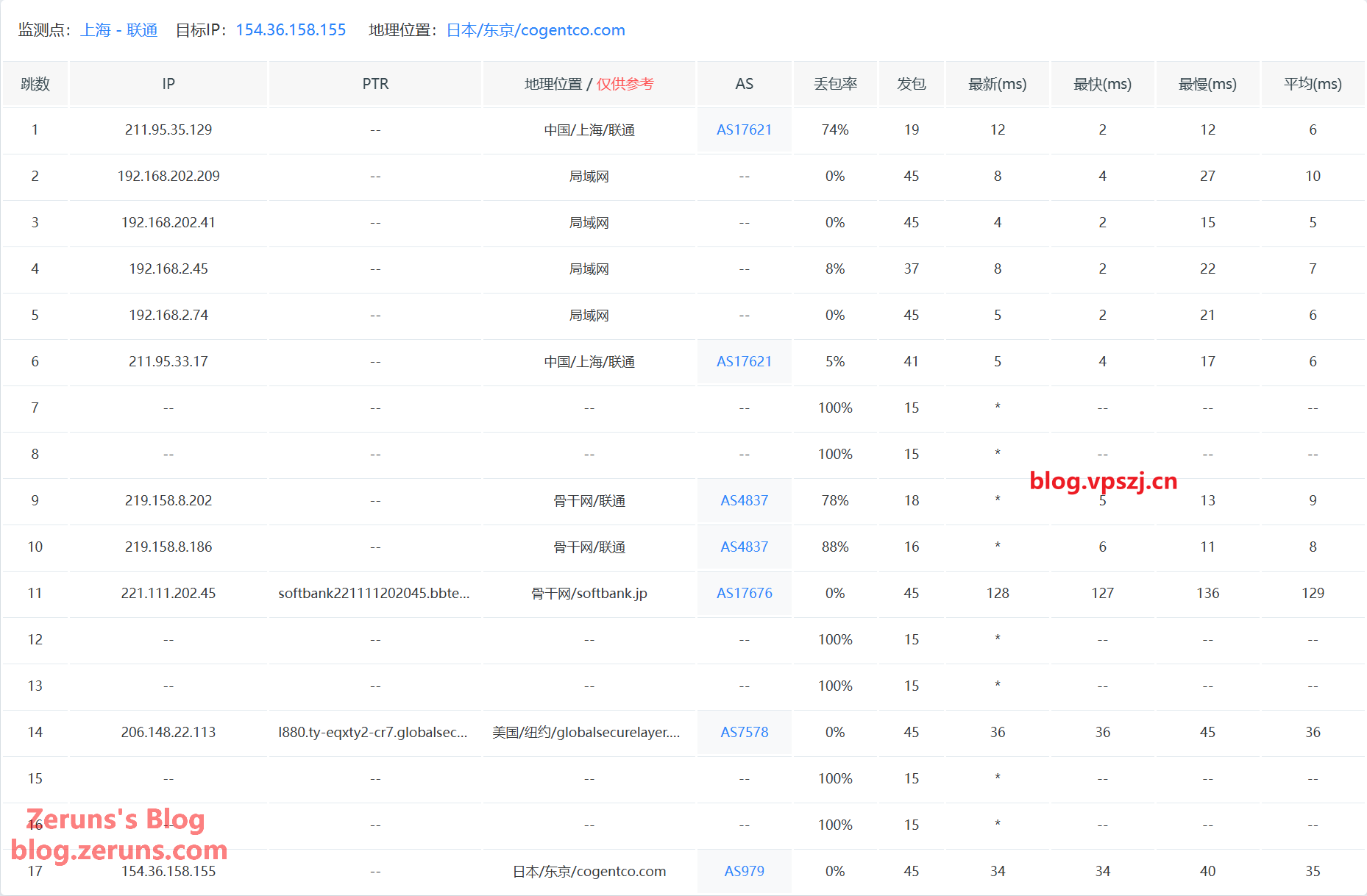Click the 美国/纽约/globalsecurelayer location cell
Viewport: 1367px width, 896px height.
[x=586, y=733]
